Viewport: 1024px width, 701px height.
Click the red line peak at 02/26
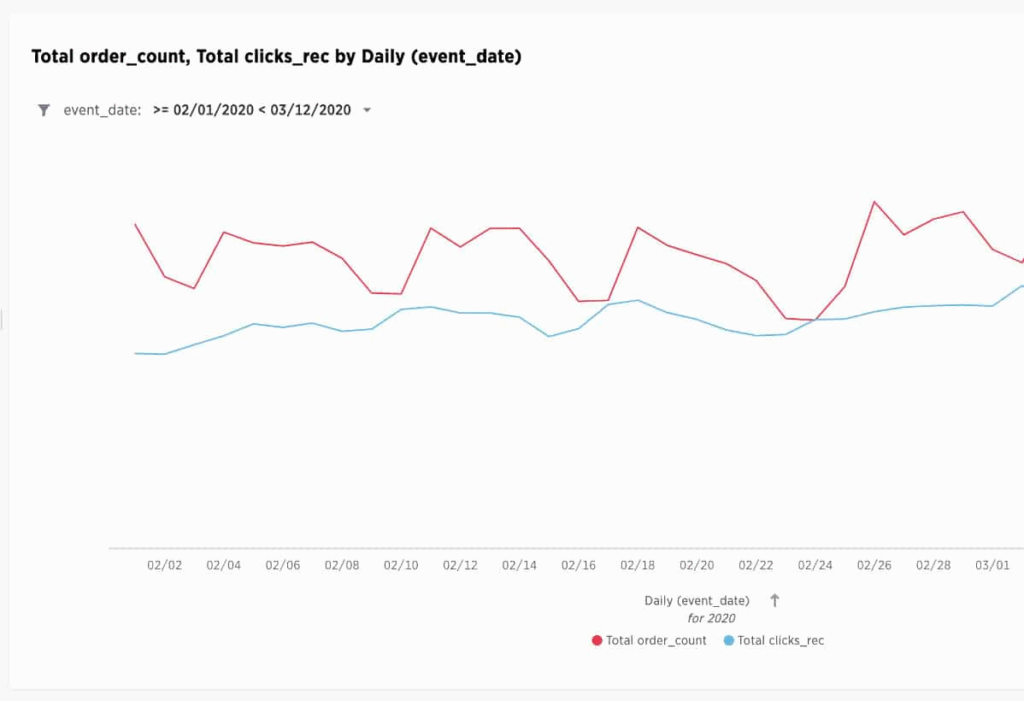[x=874, y=202]
